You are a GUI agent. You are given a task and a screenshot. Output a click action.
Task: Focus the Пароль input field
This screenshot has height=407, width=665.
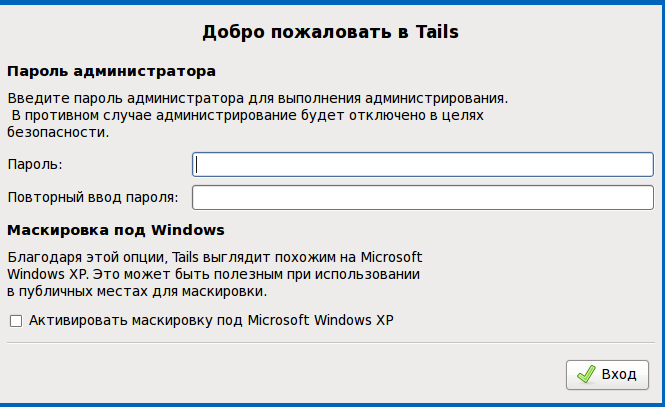coord(422,164)
